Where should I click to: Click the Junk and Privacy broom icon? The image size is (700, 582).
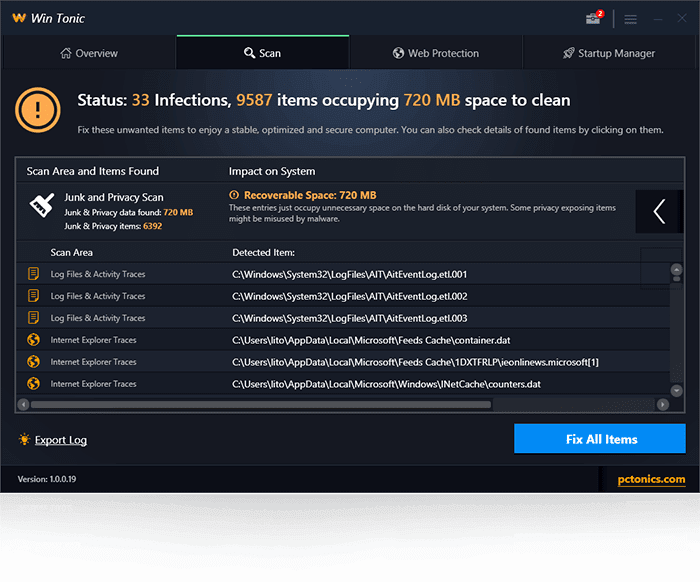pos(42,205)
